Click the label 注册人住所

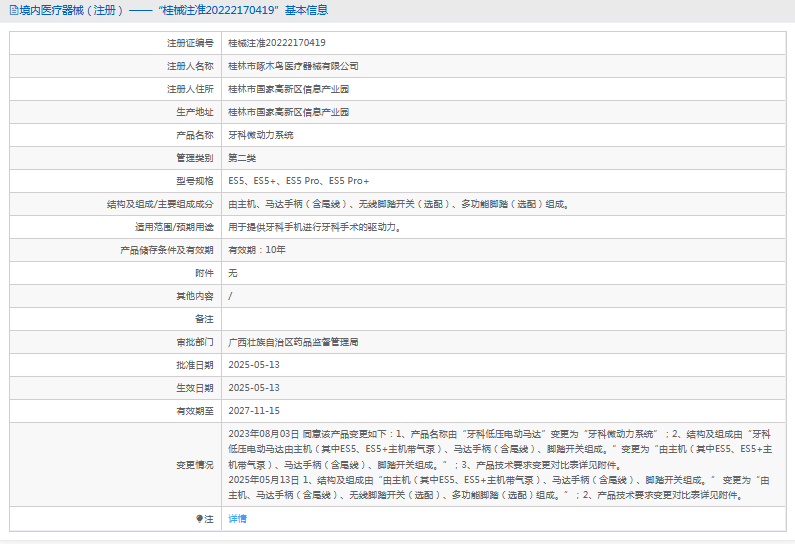pos(191,89)
